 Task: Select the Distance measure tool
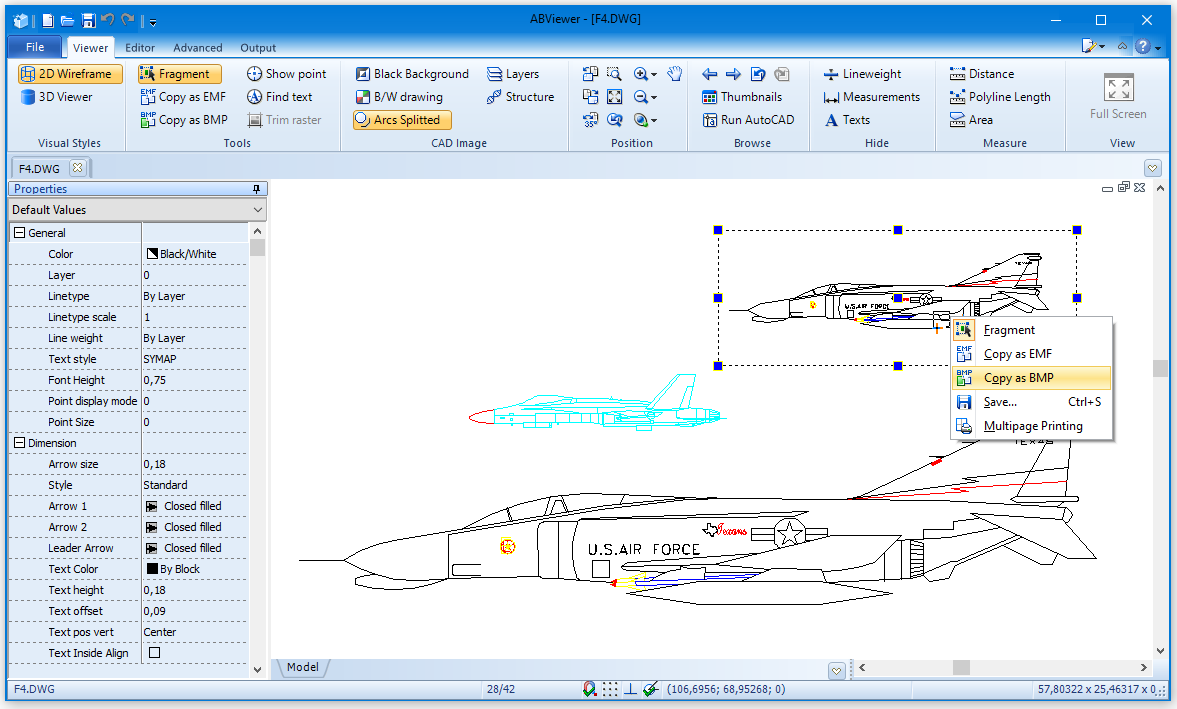point(981,74)
